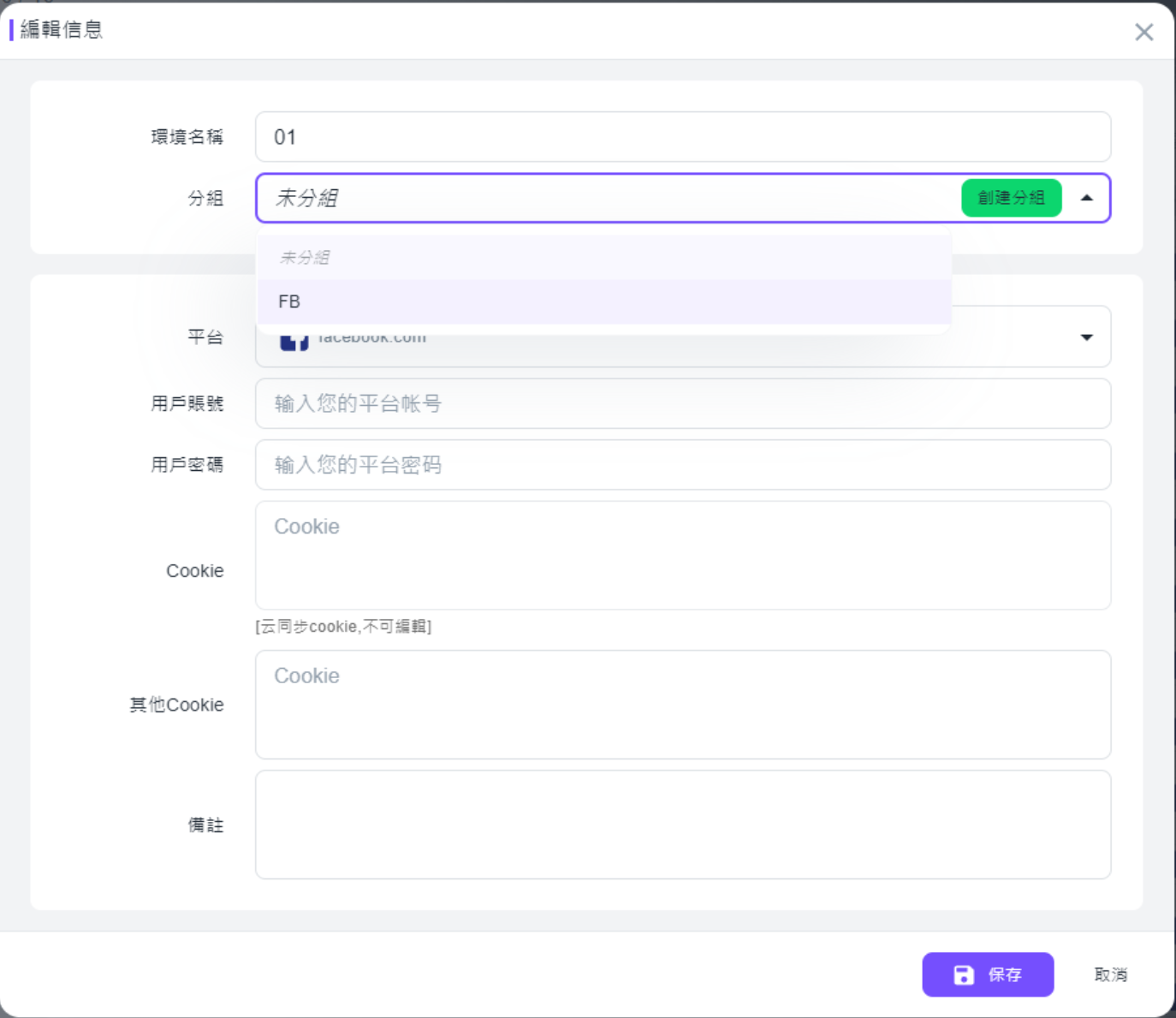The height and width of the screenshot is (1018, 1176).
Task: Close the 編輯信息 dialog with the X
Action: tap(1143, 33)
